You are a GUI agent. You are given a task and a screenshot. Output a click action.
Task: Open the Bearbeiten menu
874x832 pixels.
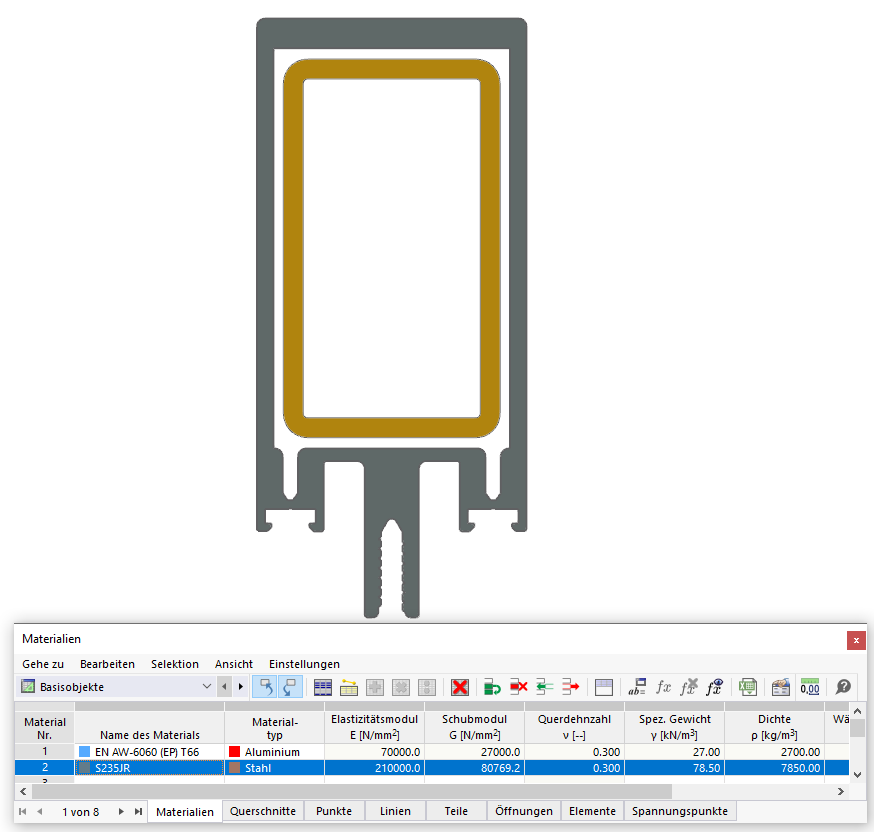click(107, 664)
